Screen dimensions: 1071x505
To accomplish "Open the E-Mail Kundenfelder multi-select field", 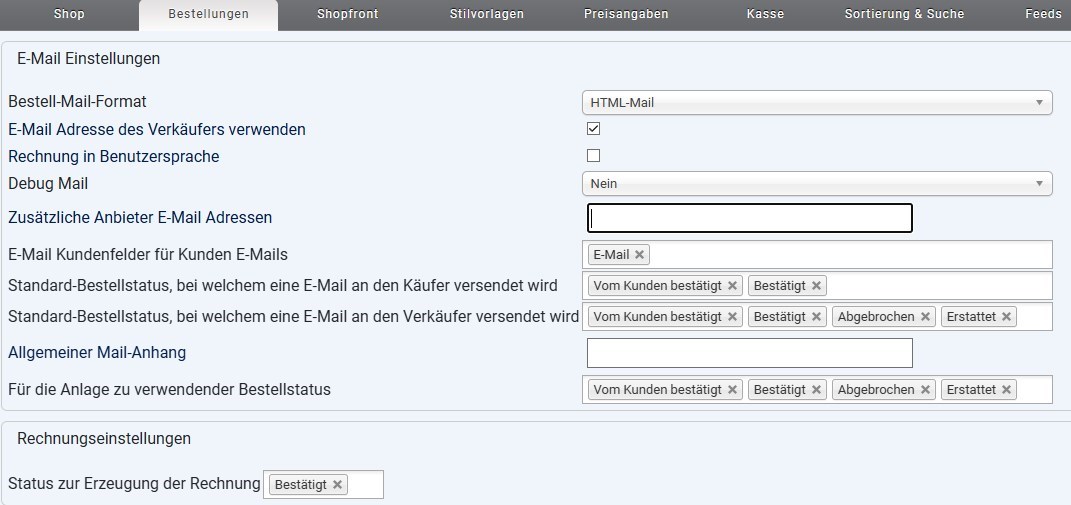I will [x=850, y=255].
